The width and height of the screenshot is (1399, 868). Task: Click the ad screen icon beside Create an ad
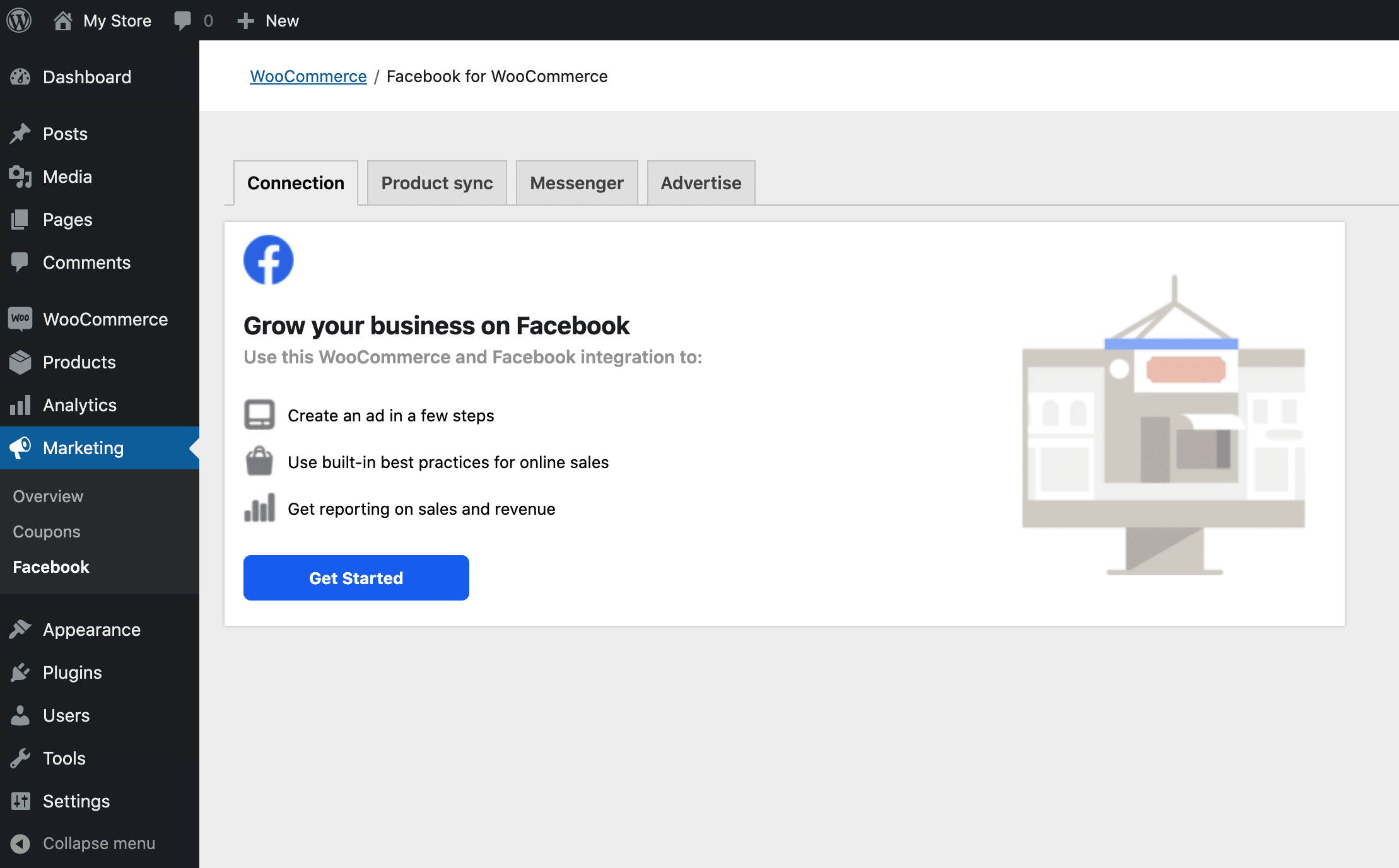[x=259, y=414]
